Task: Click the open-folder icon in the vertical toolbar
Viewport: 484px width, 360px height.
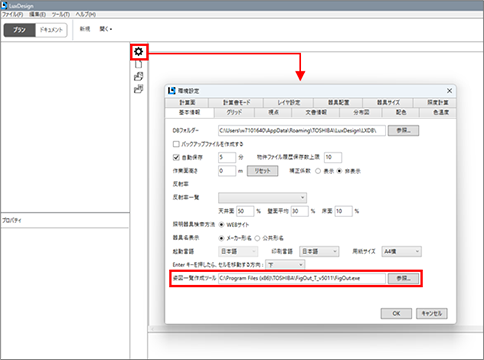Action: coord(138,76)
